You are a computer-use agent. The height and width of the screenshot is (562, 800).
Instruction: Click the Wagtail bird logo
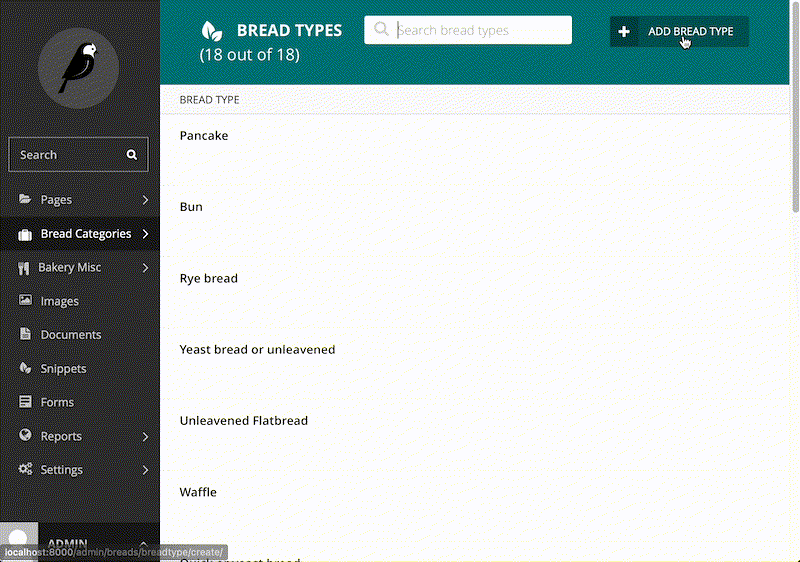79,68
